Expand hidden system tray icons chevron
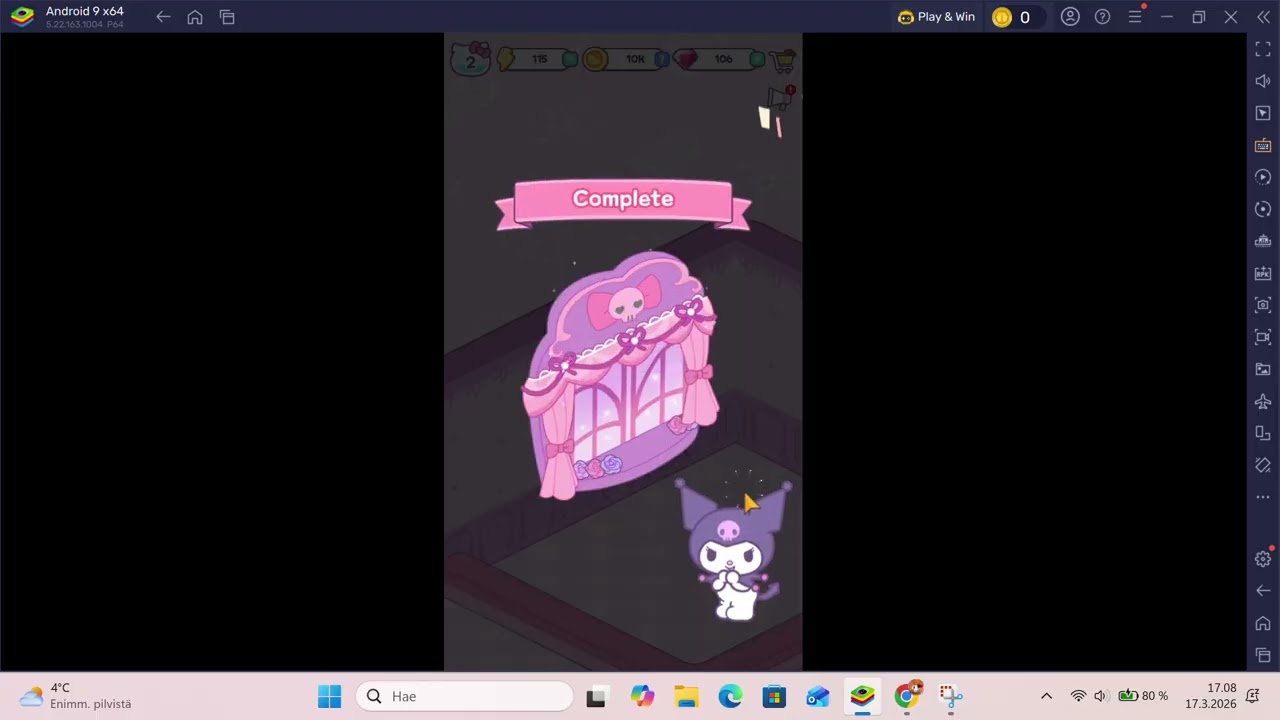Screen dimensions: 1280x720 click(x=1046, y=696)
